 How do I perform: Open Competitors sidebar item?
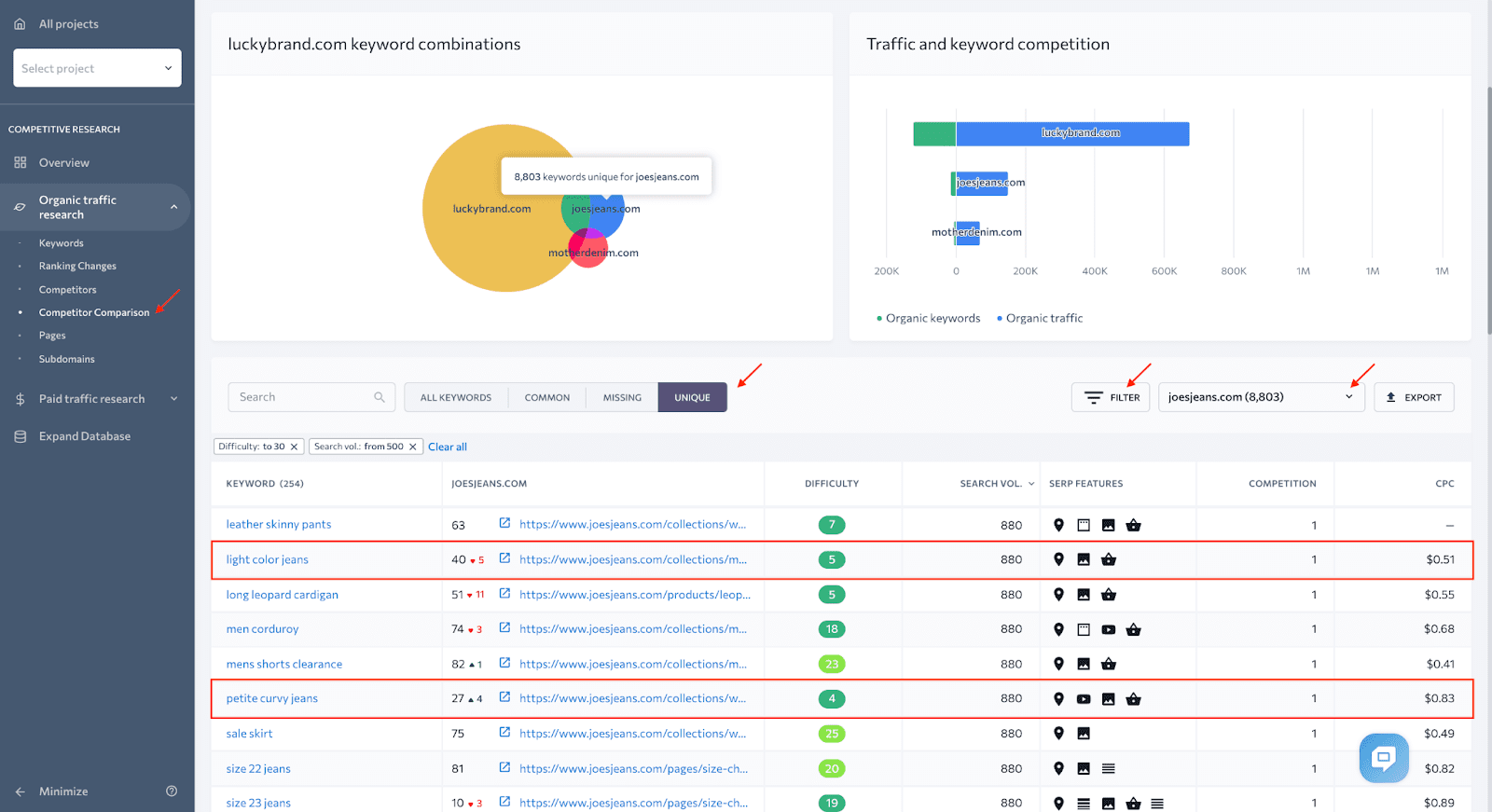[x=67, y=290]
